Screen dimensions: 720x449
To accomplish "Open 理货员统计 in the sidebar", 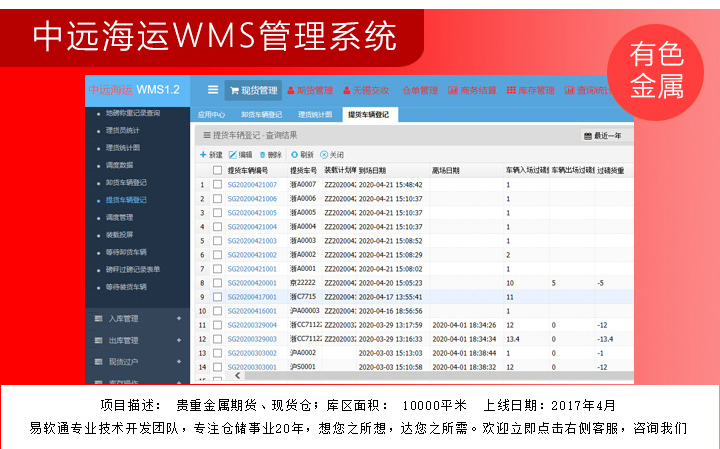I will pos(123,130).
